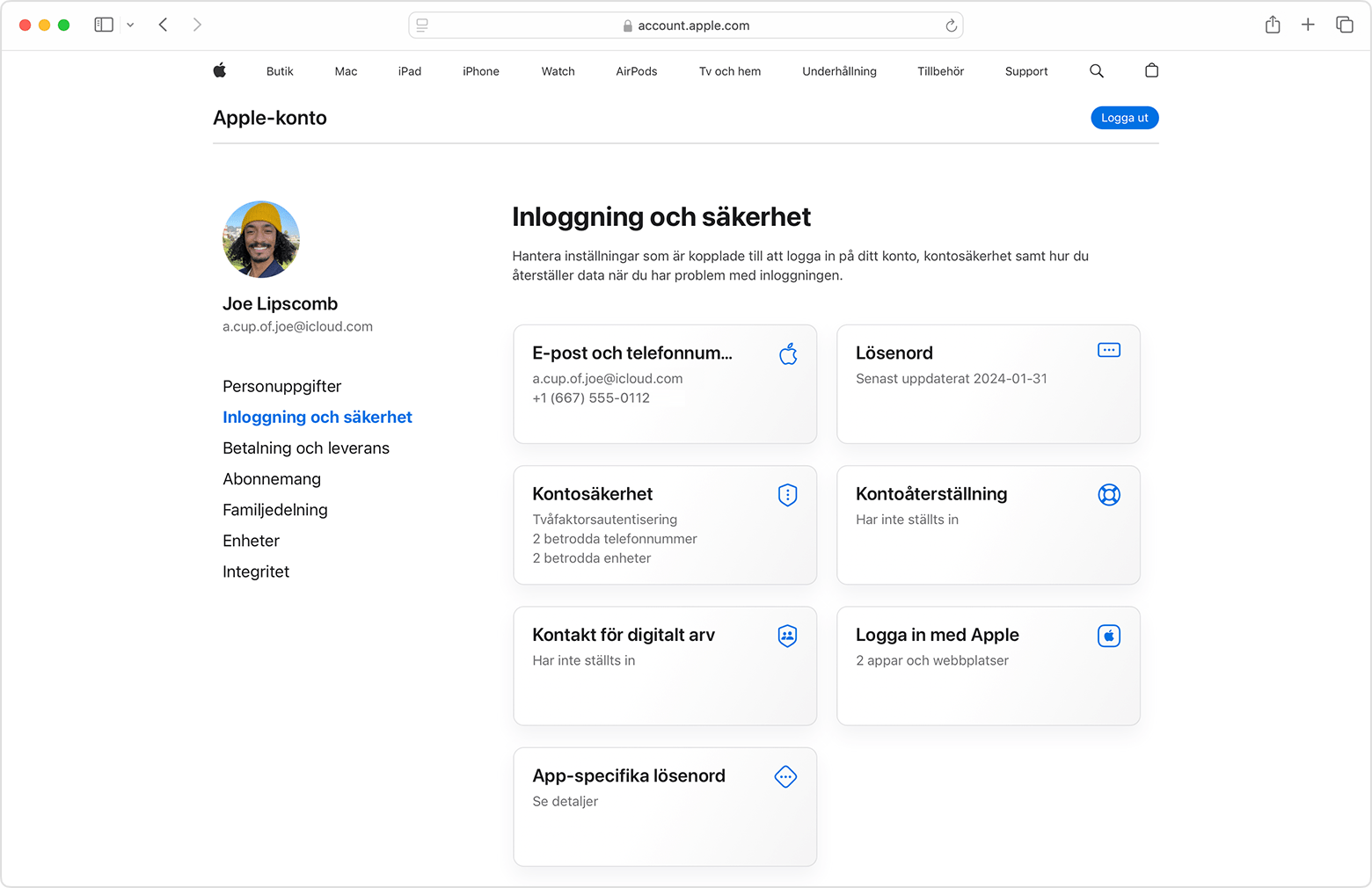Toggle the Safari sidebar icon
1372x888 pixels.
[x=104, y=25]
